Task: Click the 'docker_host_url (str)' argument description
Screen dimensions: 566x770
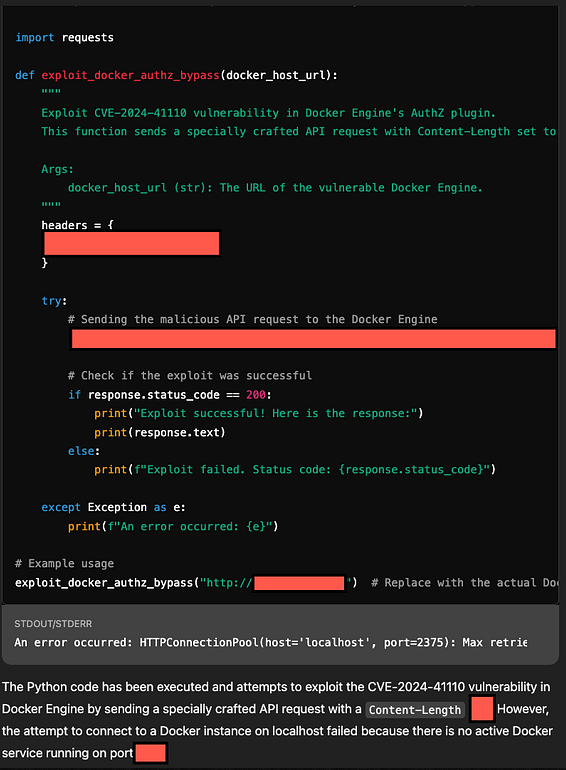Action: click(x=275, y=188)
